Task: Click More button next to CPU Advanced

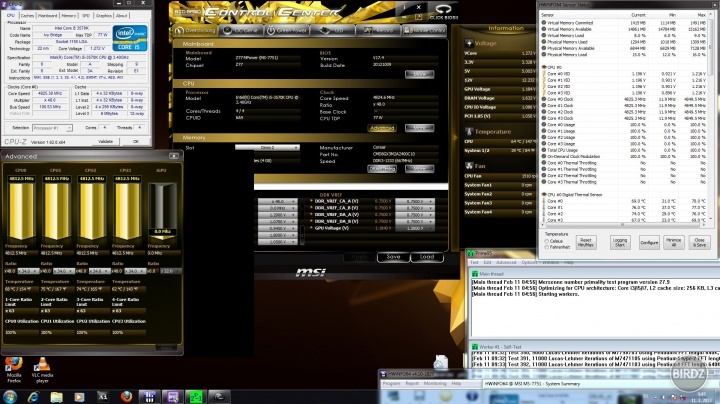Action: (419, 128)
